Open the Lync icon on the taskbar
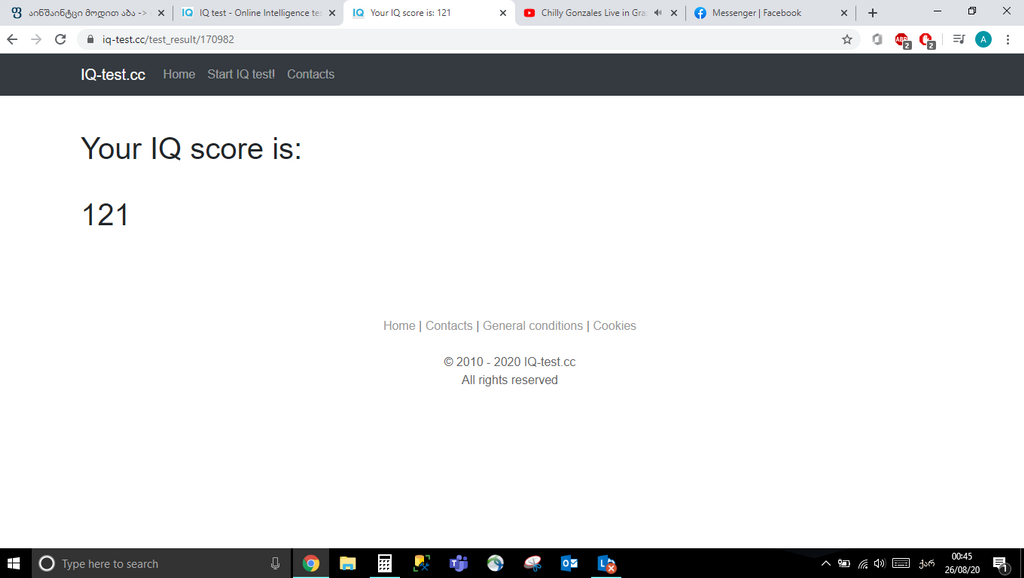 [x=606, y=563]
